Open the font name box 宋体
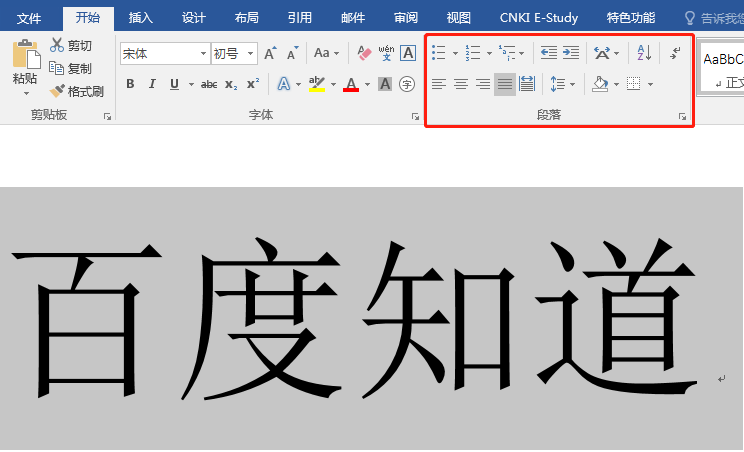744x452 pixels. coord(165,54)
